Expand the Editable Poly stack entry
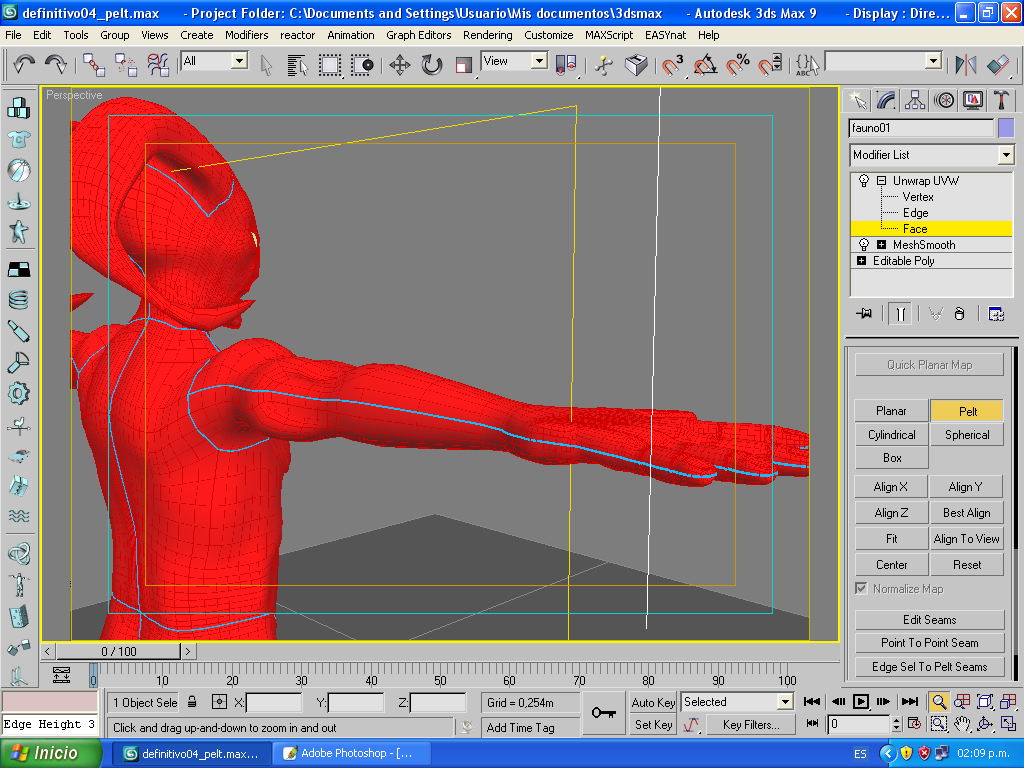Viewport: 1024px width, 768px height. [862, 261]
